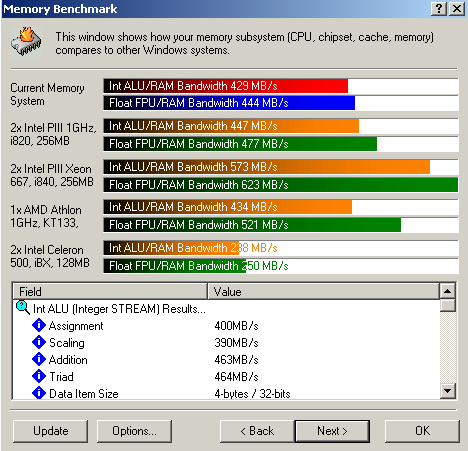Select the blue Float FPU/RAM Bandwidth 444 MB/s bar
The image size is (468, 451).
click(x=229, y=103)
